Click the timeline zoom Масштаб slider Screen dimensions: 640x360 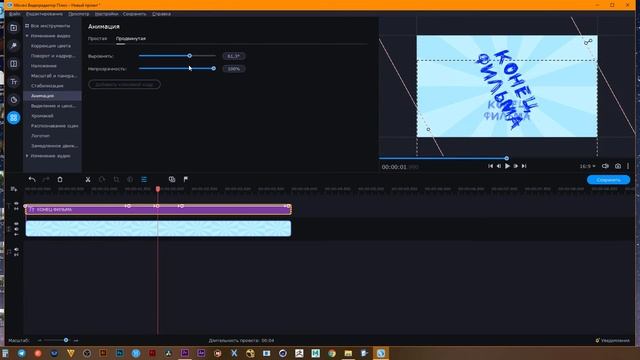click(57, 340)
